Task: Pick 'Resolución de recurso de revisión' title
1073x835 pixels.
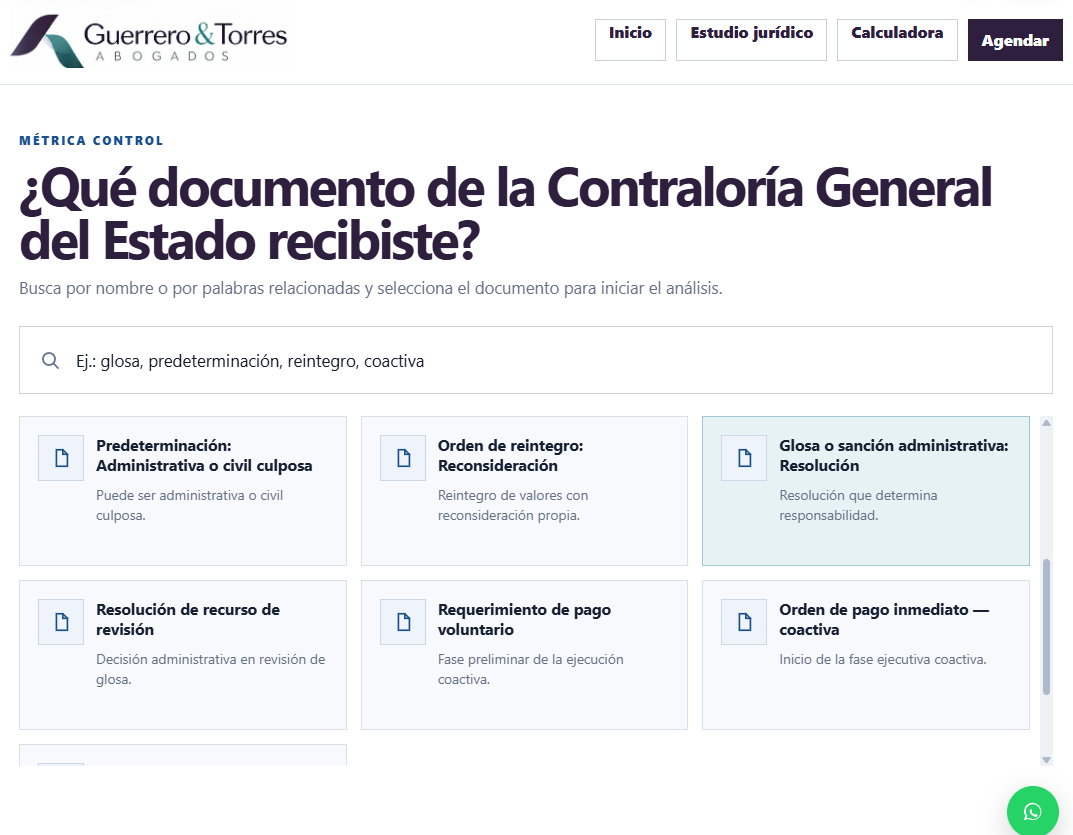Action: point(188,620)
